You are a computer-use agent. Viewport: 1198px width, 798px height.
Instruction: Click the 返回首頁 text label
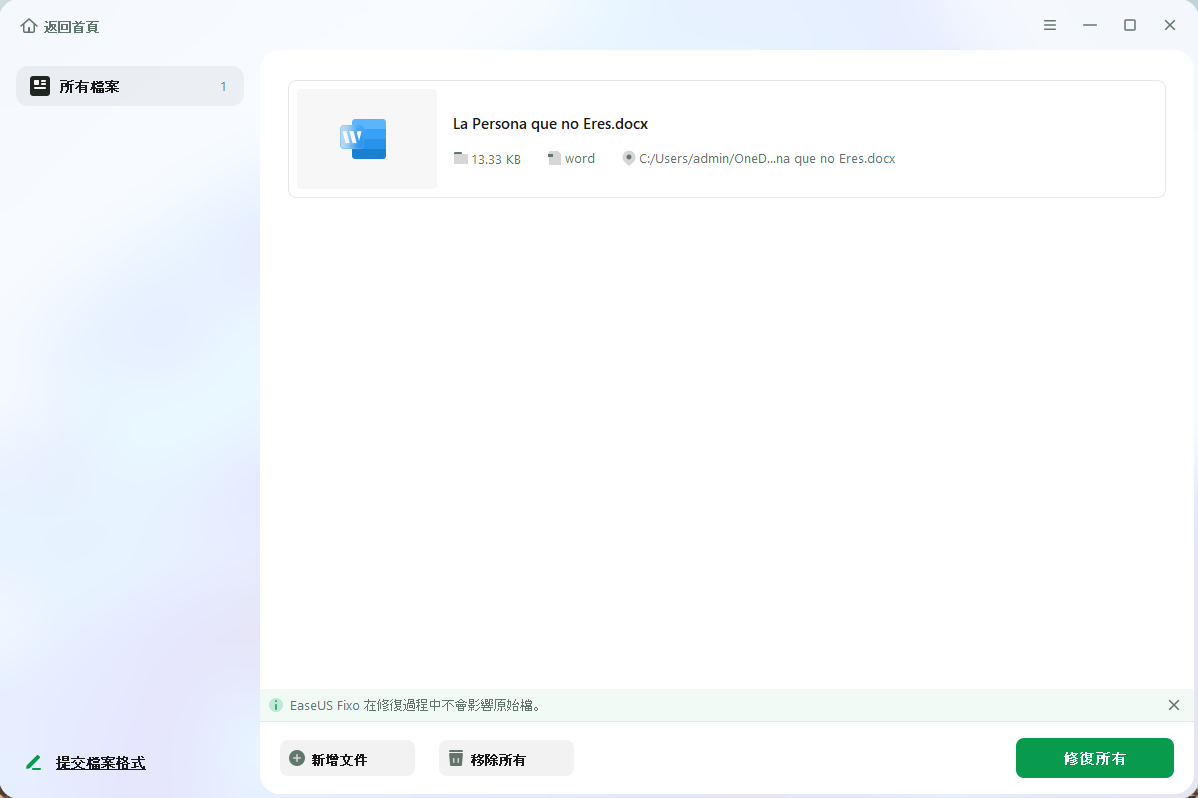71,27
